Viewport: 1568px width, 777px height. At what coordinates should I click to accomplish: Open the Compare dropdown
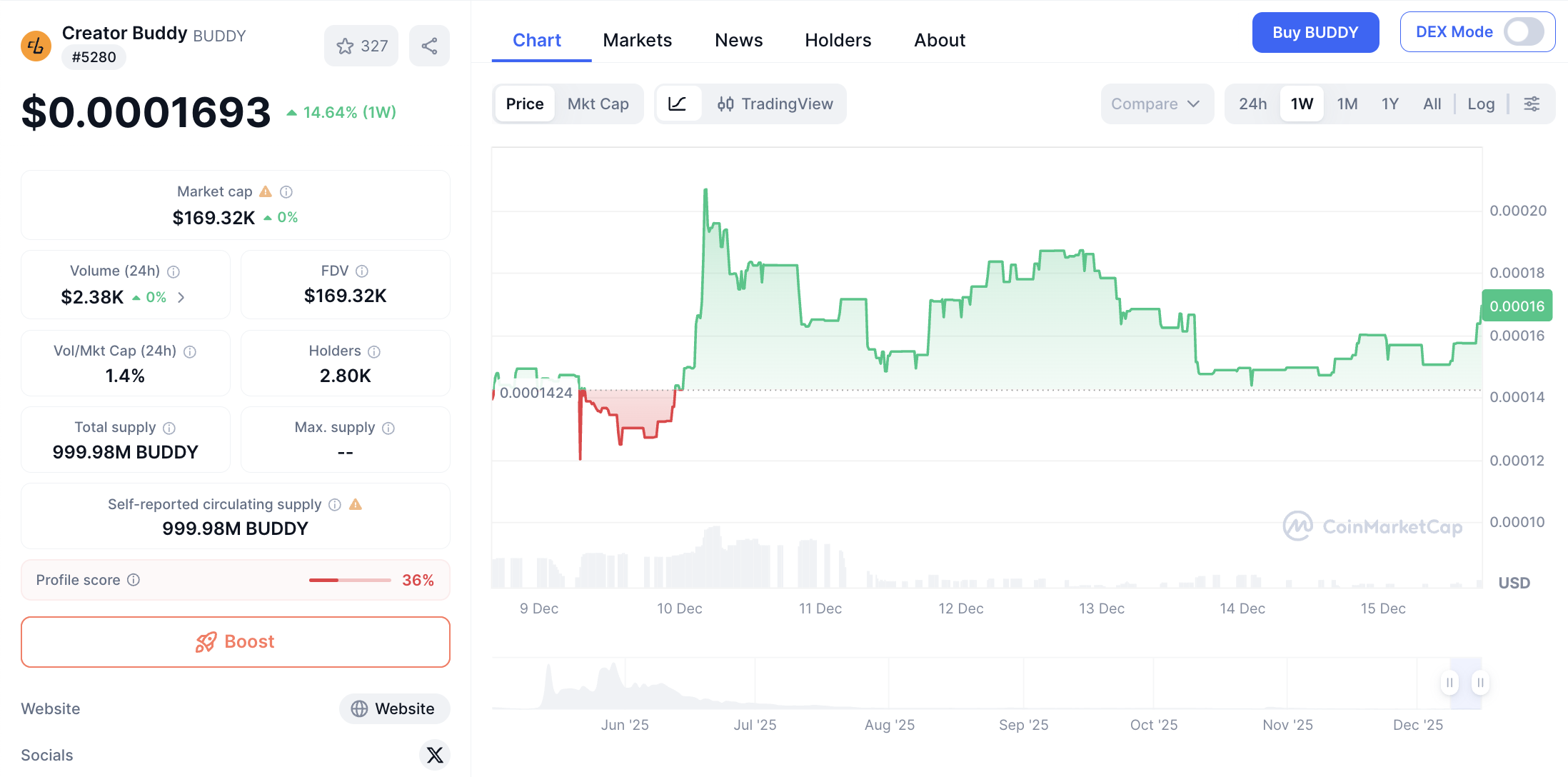click(1156, 104)
